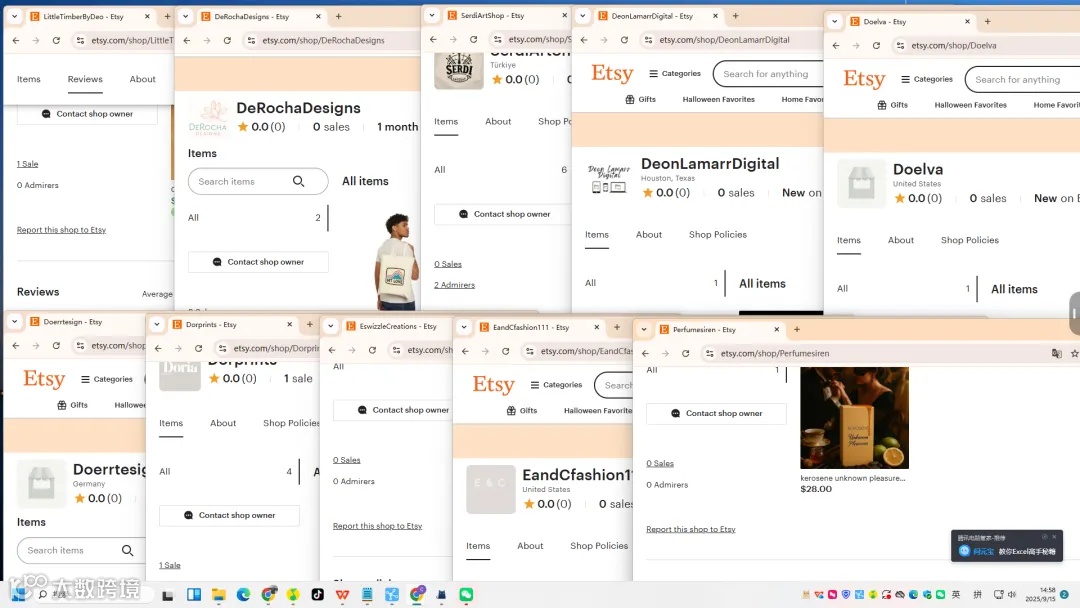The image size is (1080, 608).
Task: Click volume icon in system tray
Action: [1012, 594]
